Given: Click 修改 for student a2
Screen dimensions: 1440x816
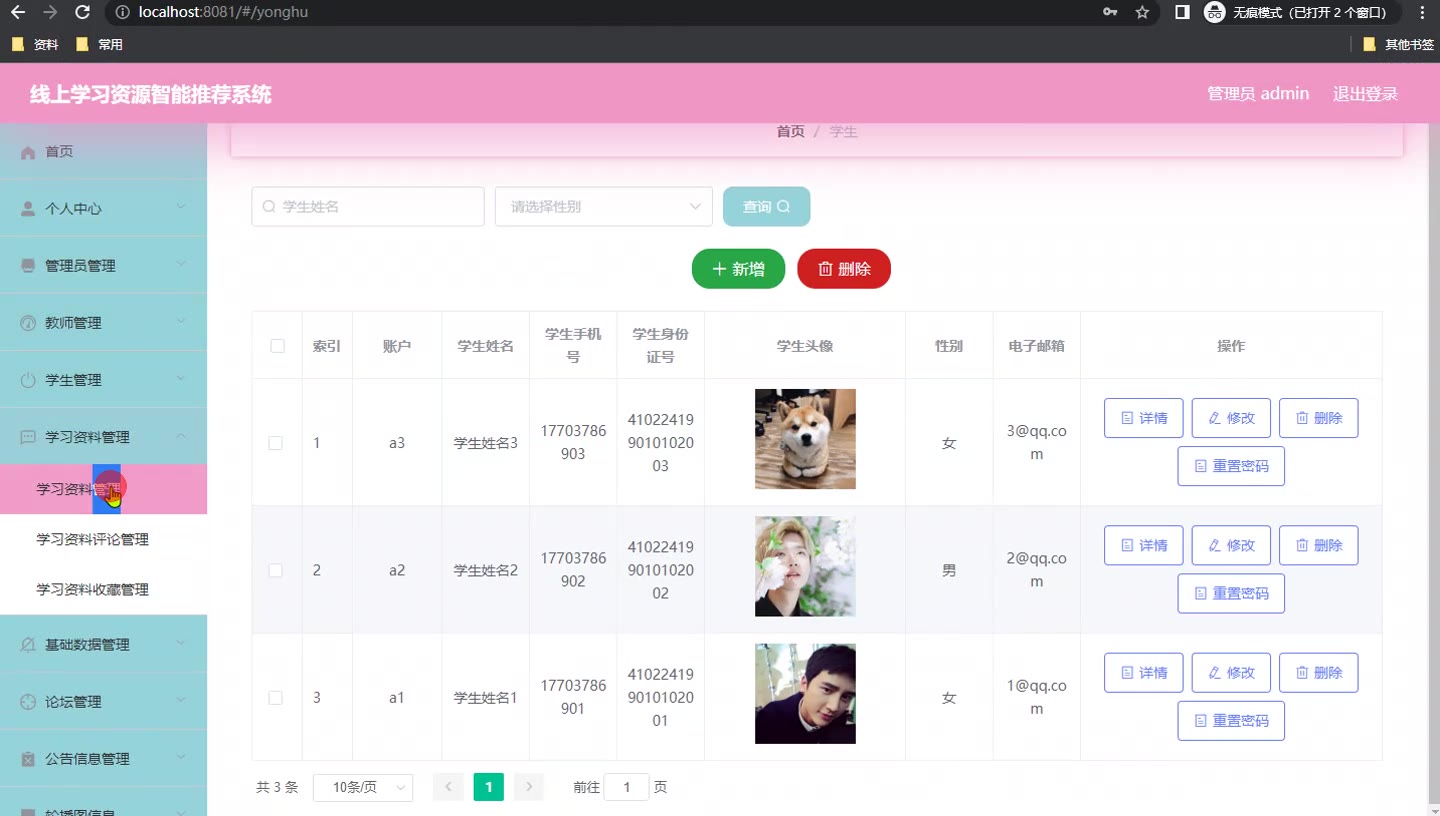Looking at the screenshot, I should pyautogui.click(x=1231, y=545).
